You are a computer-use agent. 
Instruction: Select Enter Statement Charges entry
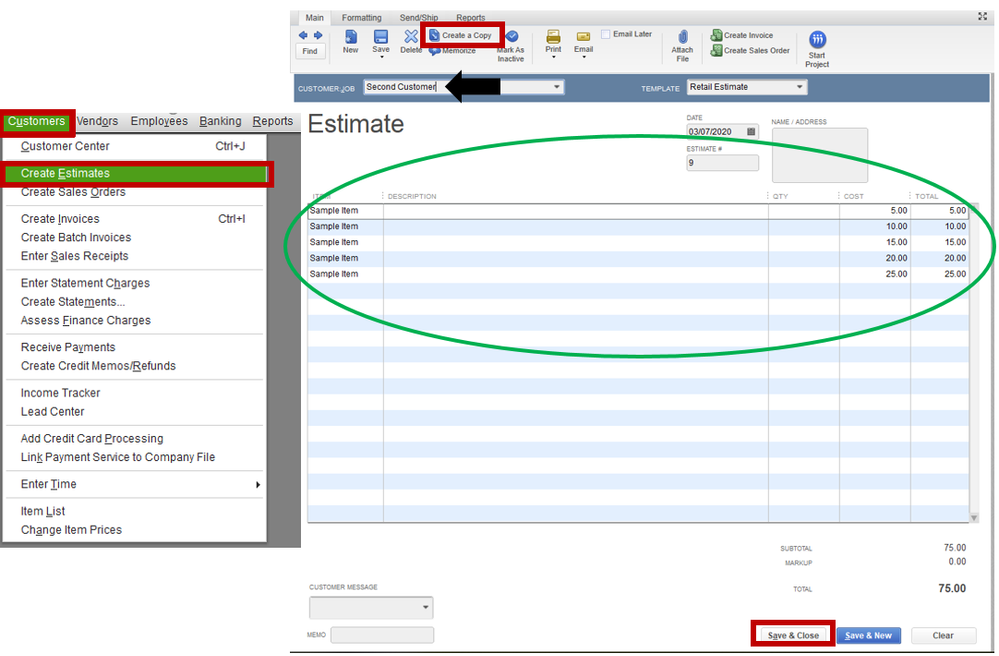point(134,283)
